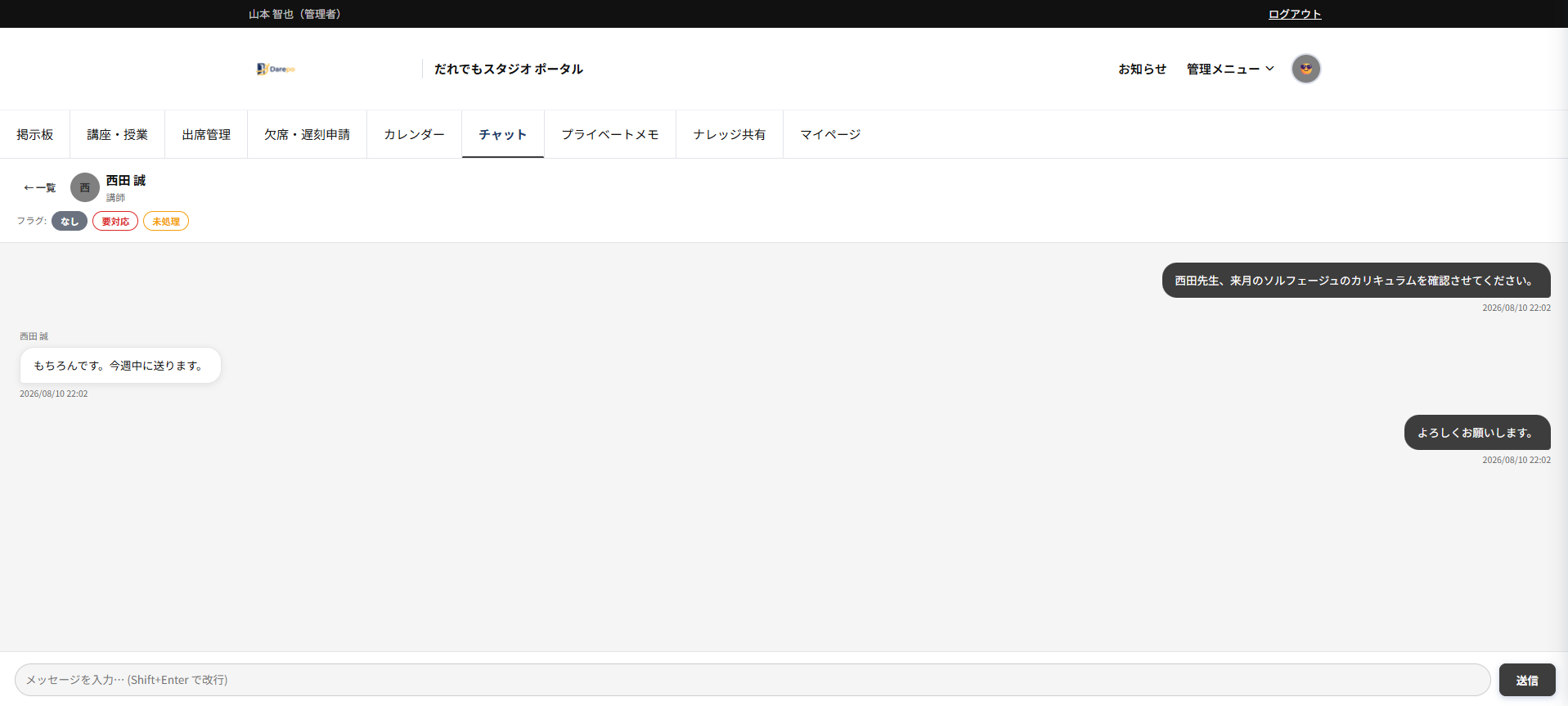Click the ログアウト link
Image resolution: width=1568 pixels, height=706 pixels.
(x=1295, y=14)
